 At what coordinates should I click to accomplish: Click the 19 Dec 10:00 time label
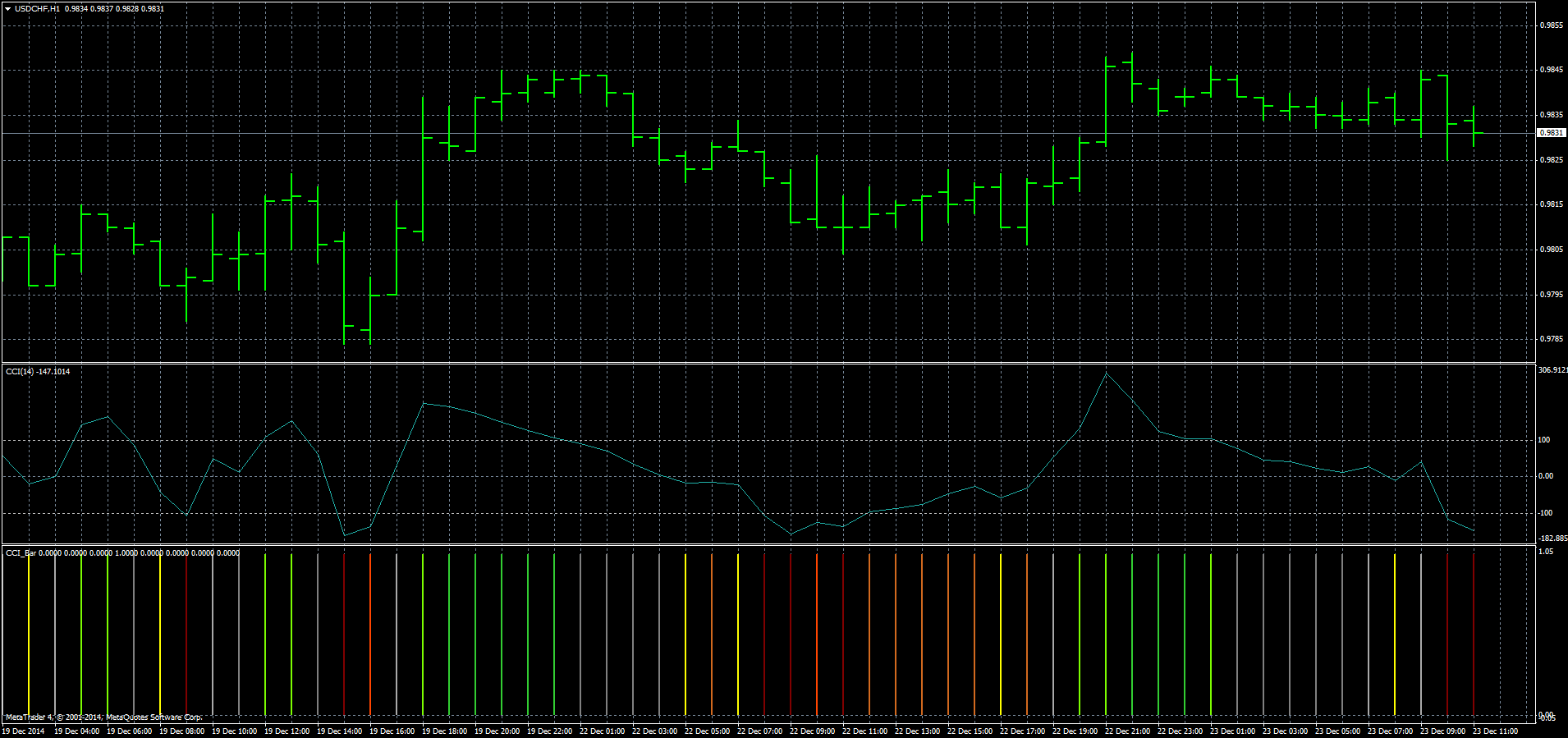coord(234,731)
